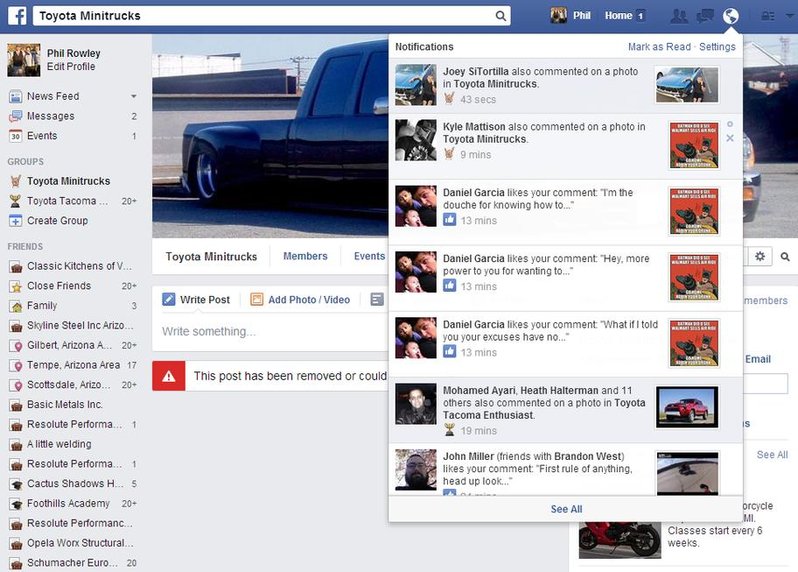798x572 pixels.
Task: Open John Miller likes your comment notification
Action: coord(565,469)
